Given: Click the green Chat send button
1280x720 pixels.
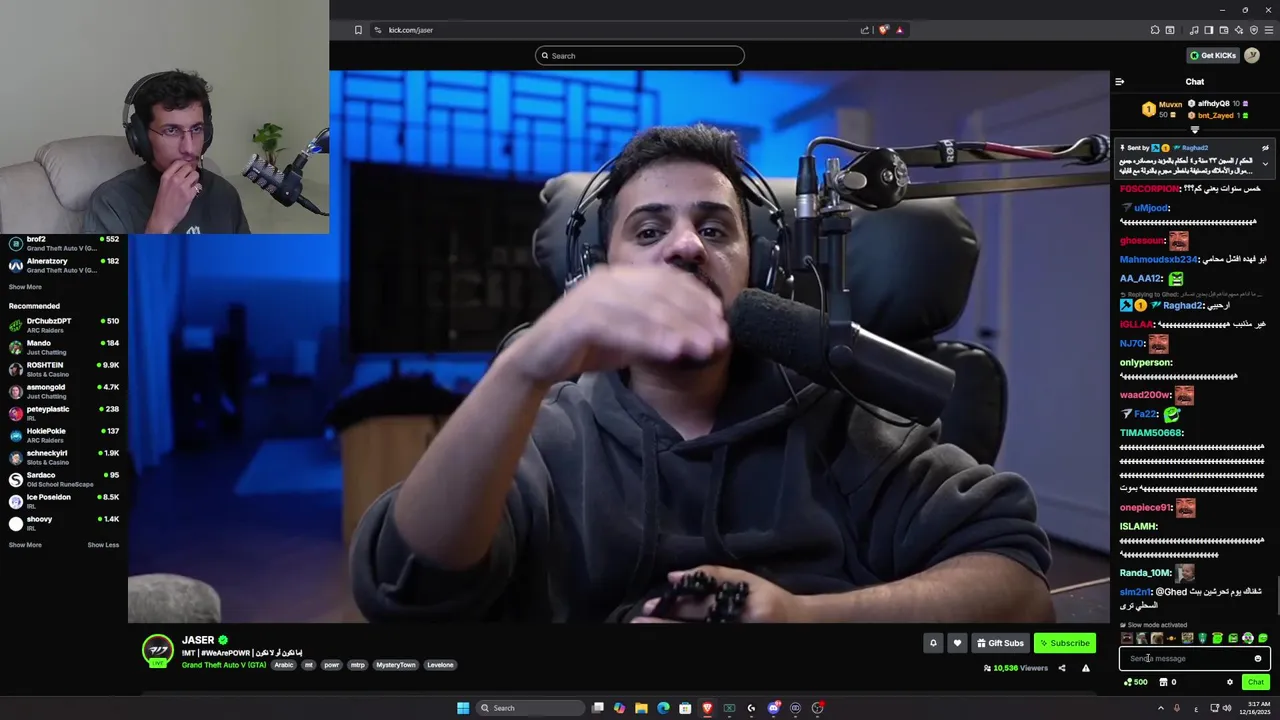Looking at the screenshot, I should tap(1256, 682).
